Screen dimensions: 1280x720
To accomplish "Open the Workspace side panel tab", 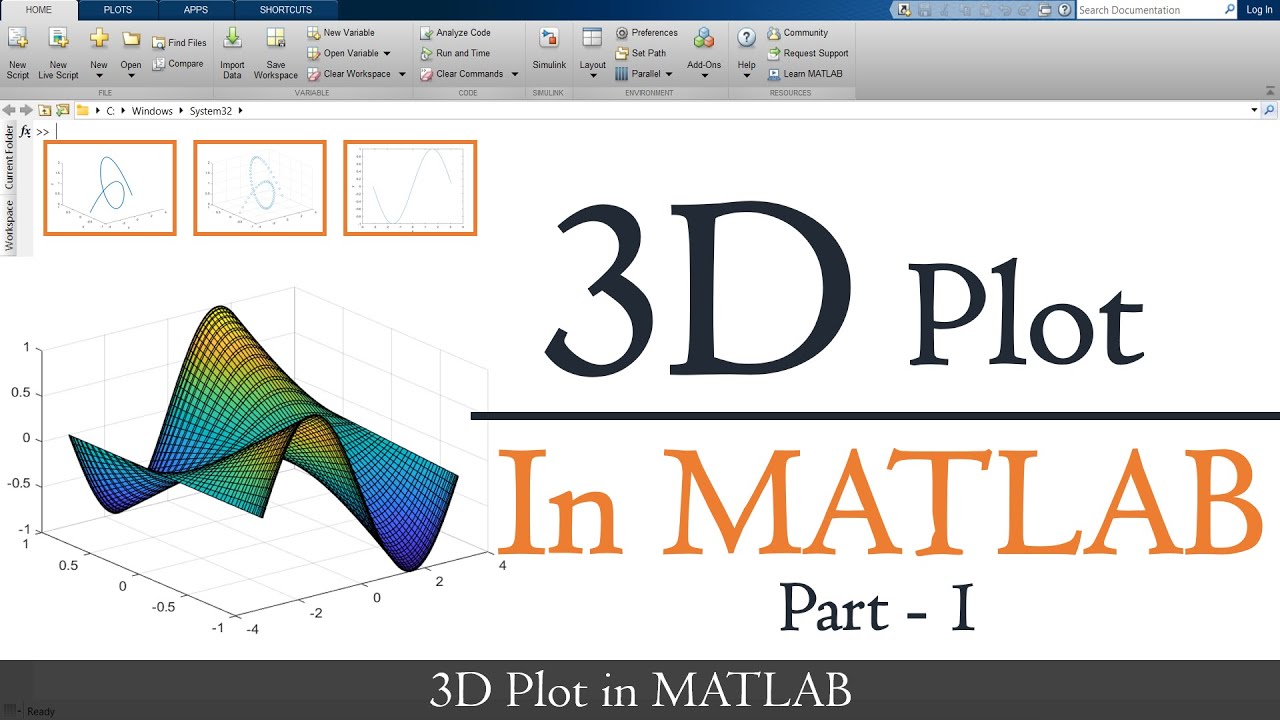I will pyautogui.click(x=9, y=224).
